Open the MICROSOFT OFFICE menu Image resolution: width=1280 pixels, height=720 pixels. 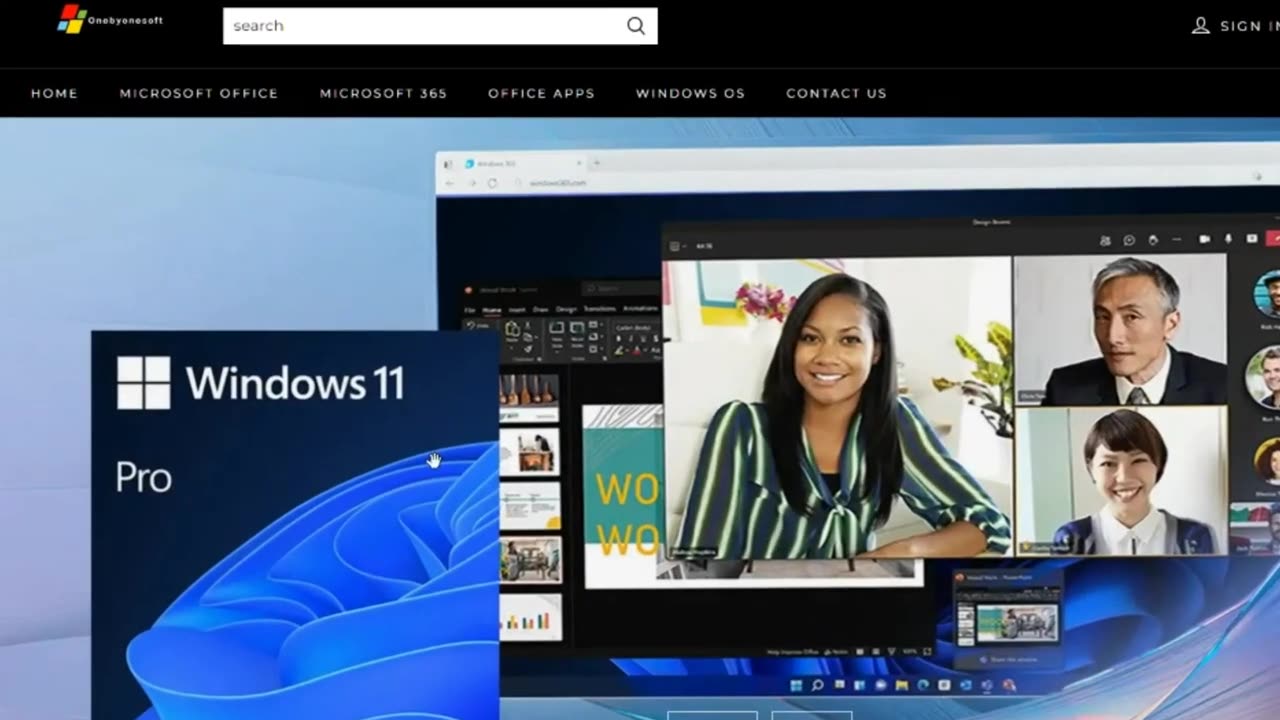(x=199, y=93)
